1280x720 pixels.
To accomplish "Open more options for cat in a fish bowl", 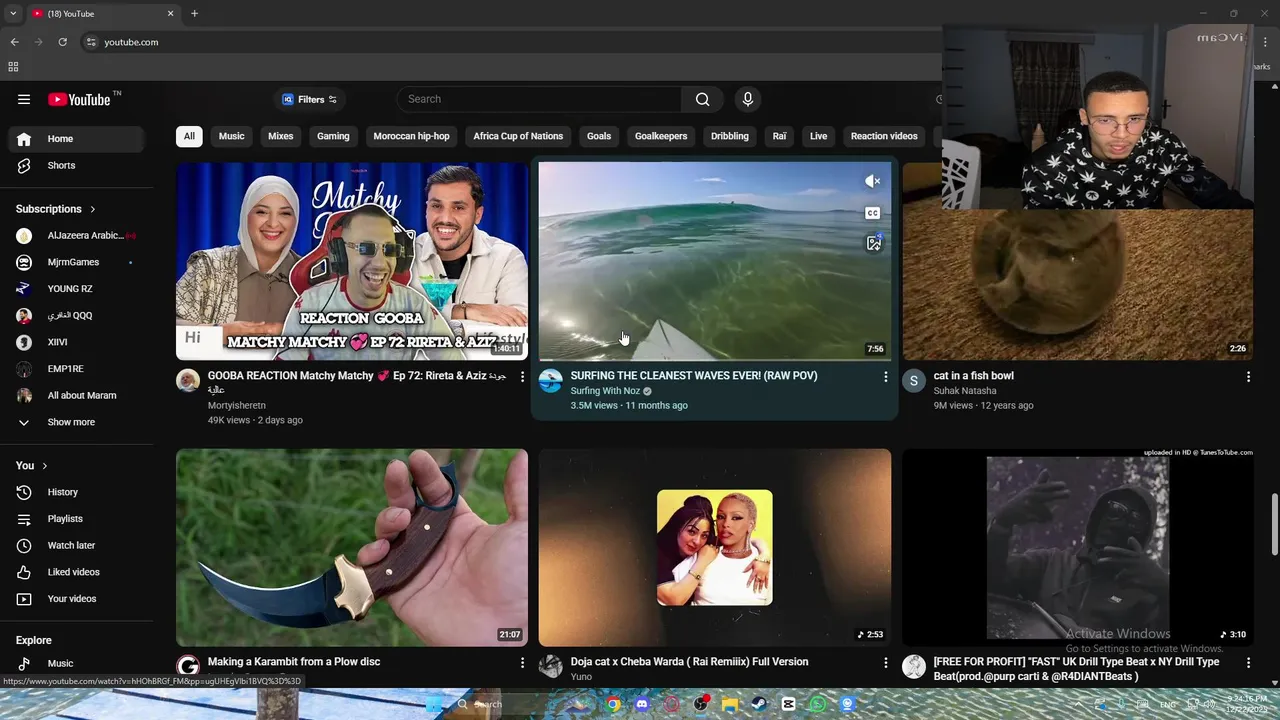I will click(1248, 377).
